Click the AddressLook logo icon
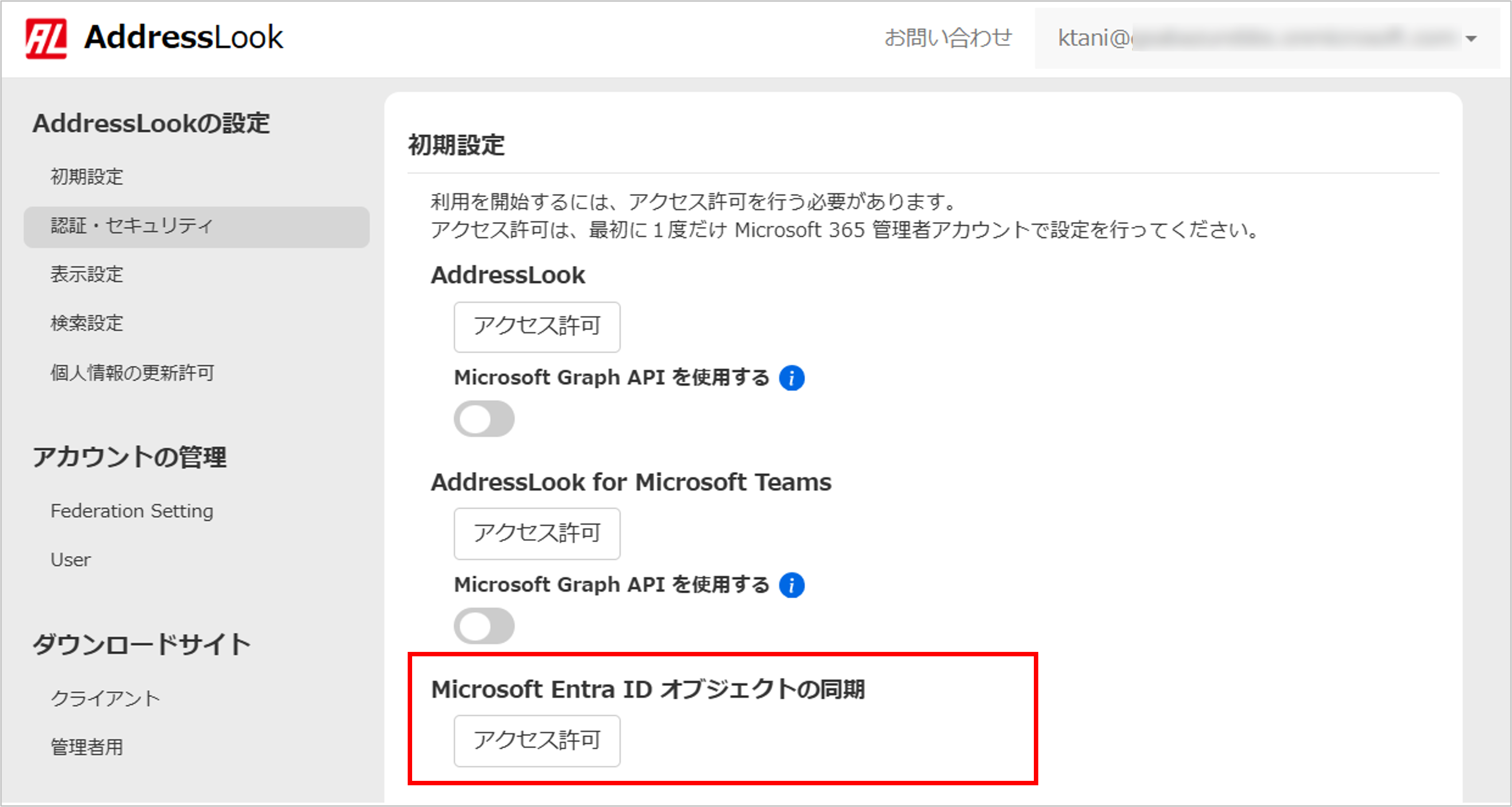The width and height of the screenshot is (1512, 807). pyautogui.click(x=46, y=38)
